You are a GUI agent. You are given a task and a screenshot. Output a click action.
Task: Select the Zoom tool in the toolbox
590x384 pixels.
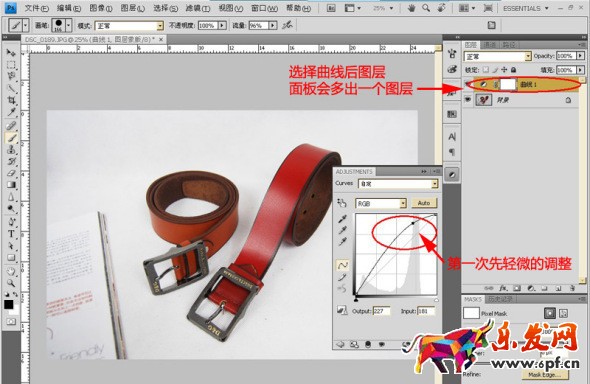tap(11, 283)
